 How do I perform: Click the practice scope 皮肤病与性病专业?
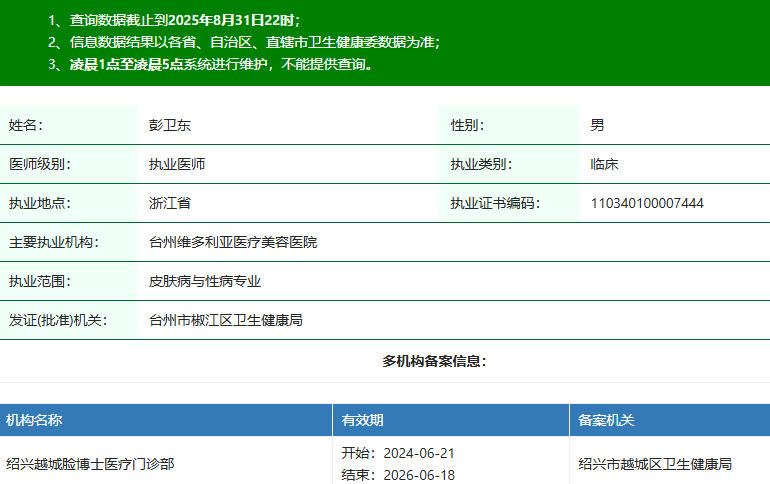[205, 281]
